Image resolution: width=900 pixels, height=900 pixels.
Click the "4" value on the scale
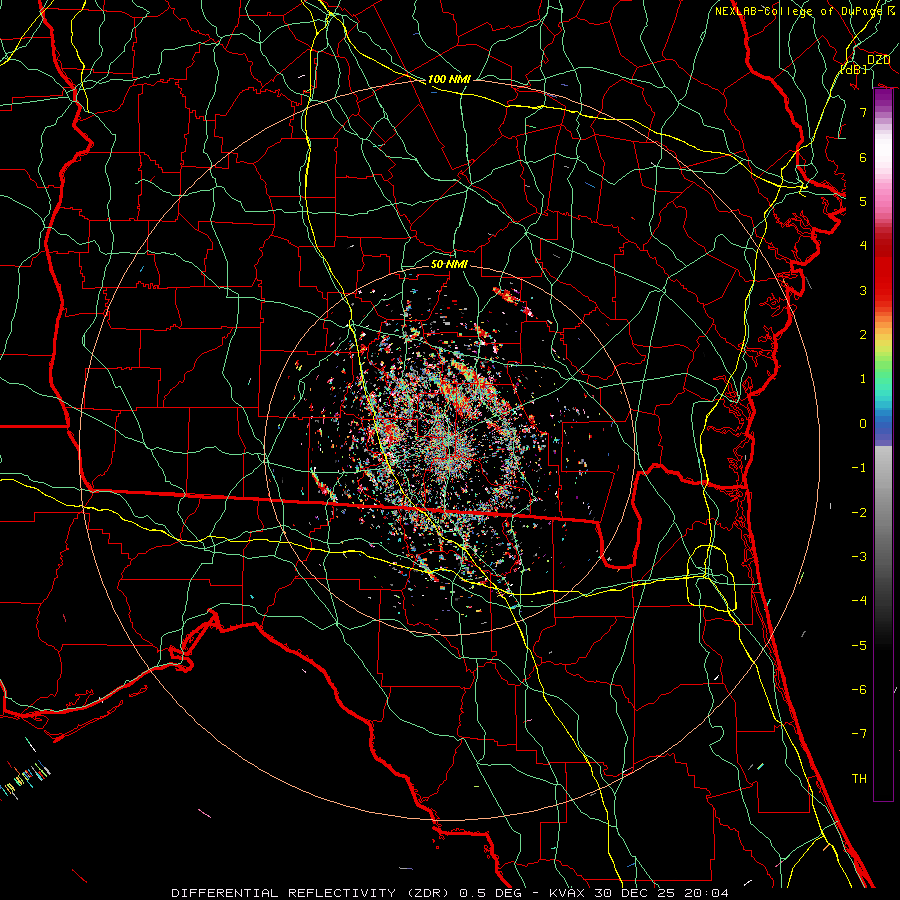863,246
